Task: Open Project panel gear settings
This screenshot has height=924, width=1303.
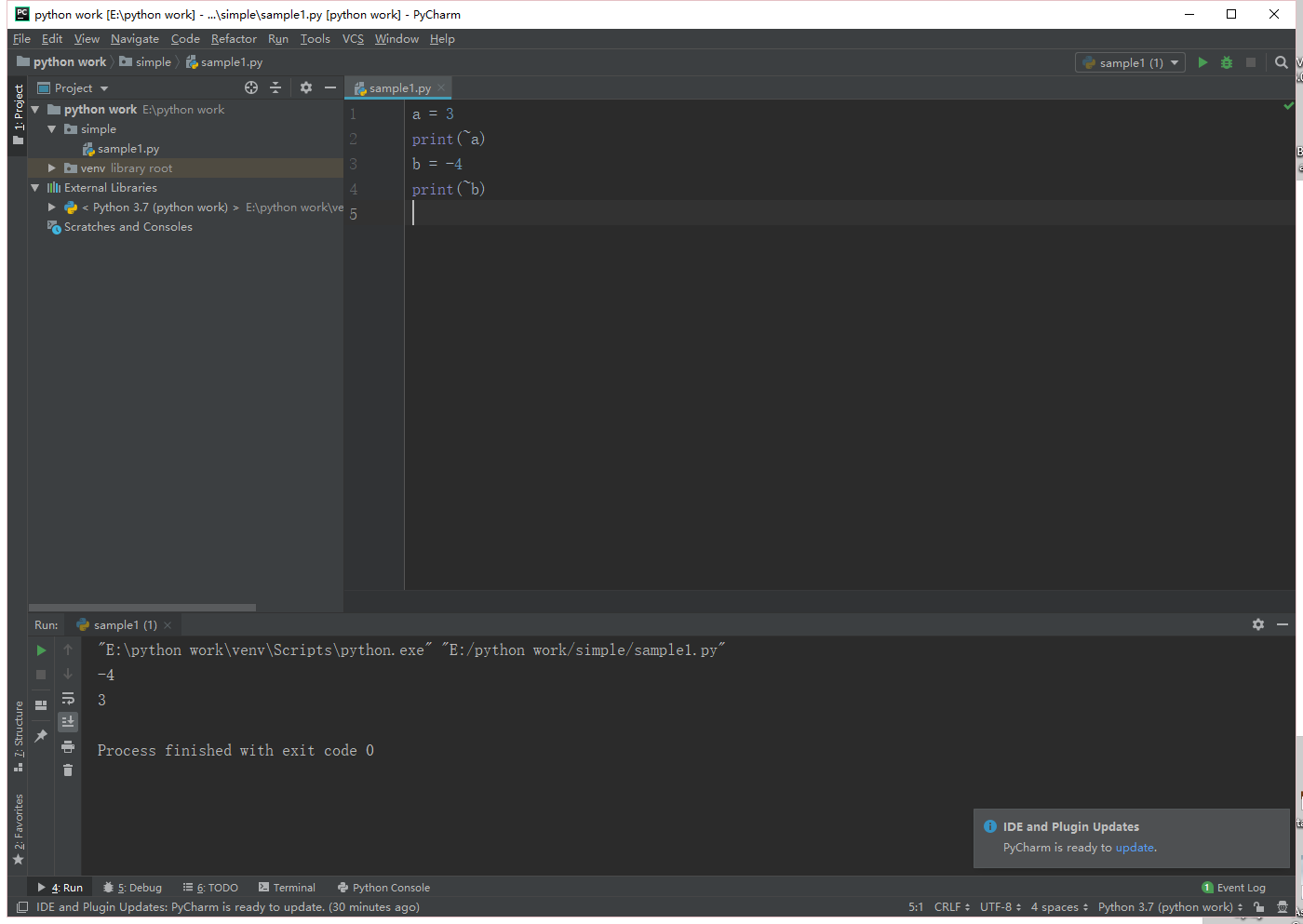Action: click(306, 87)
